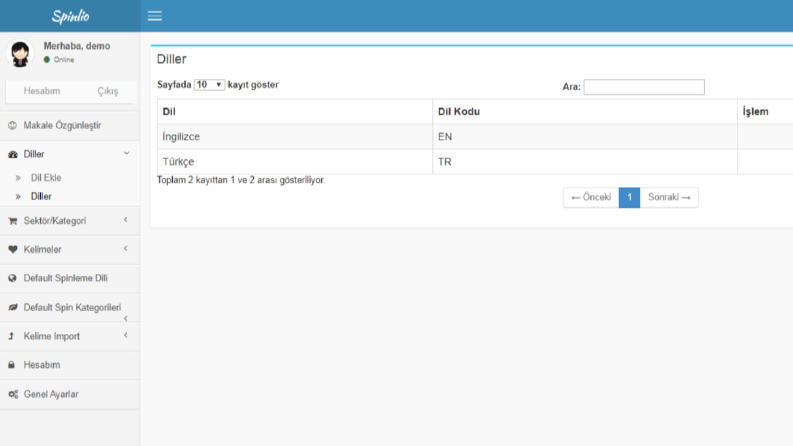Open Hesabım sidebar menu item
The height and width of the screenshot is (446, 793).
(x=42, y=365)
